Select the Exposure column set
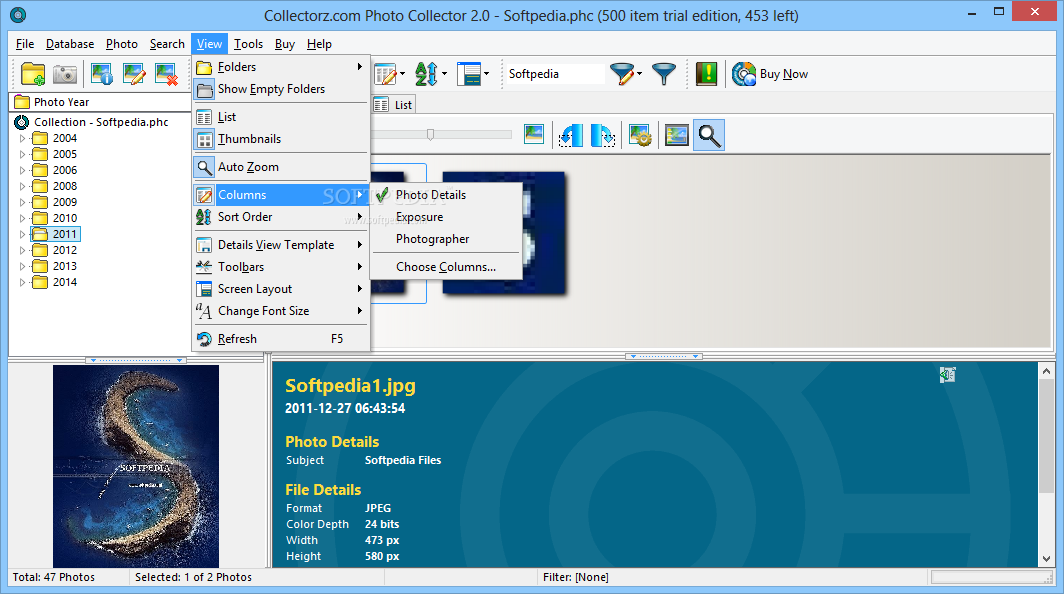The height and width of the screenshot is (594, 1064). (446, 217)
